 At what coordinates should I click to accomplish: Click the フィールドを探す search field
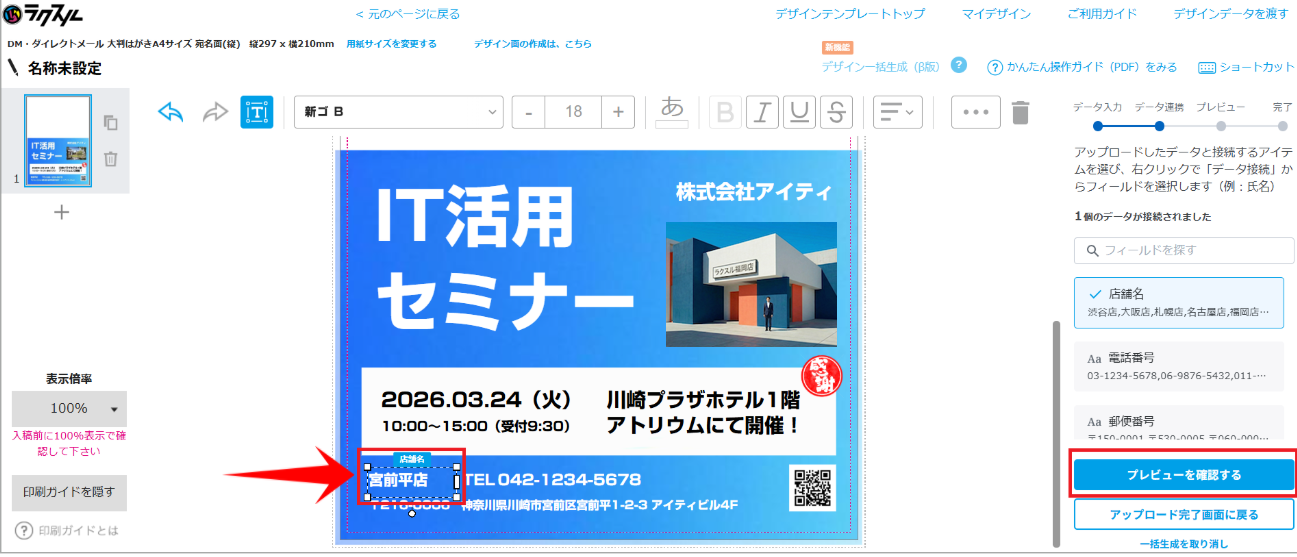[x=1184, y=250]
